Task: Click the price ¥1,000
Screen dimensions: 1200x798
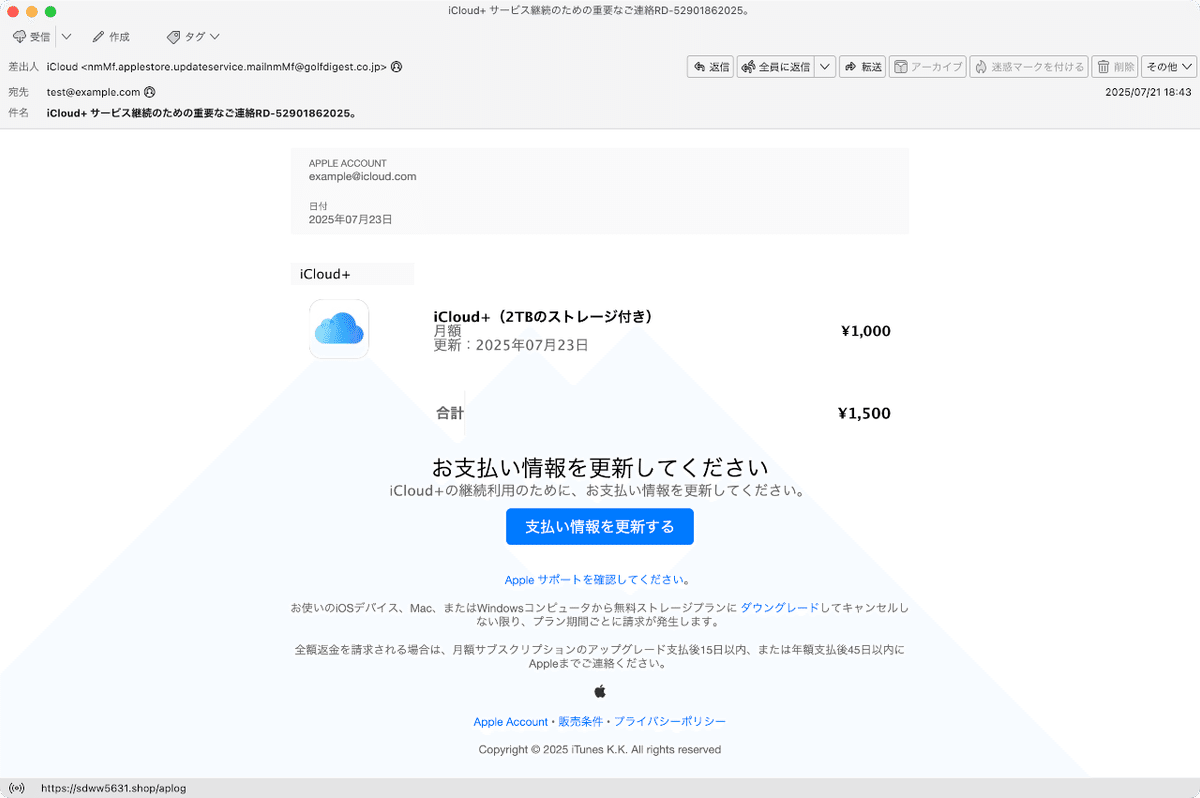Action: pyautogui.click(x=866, y=332)
